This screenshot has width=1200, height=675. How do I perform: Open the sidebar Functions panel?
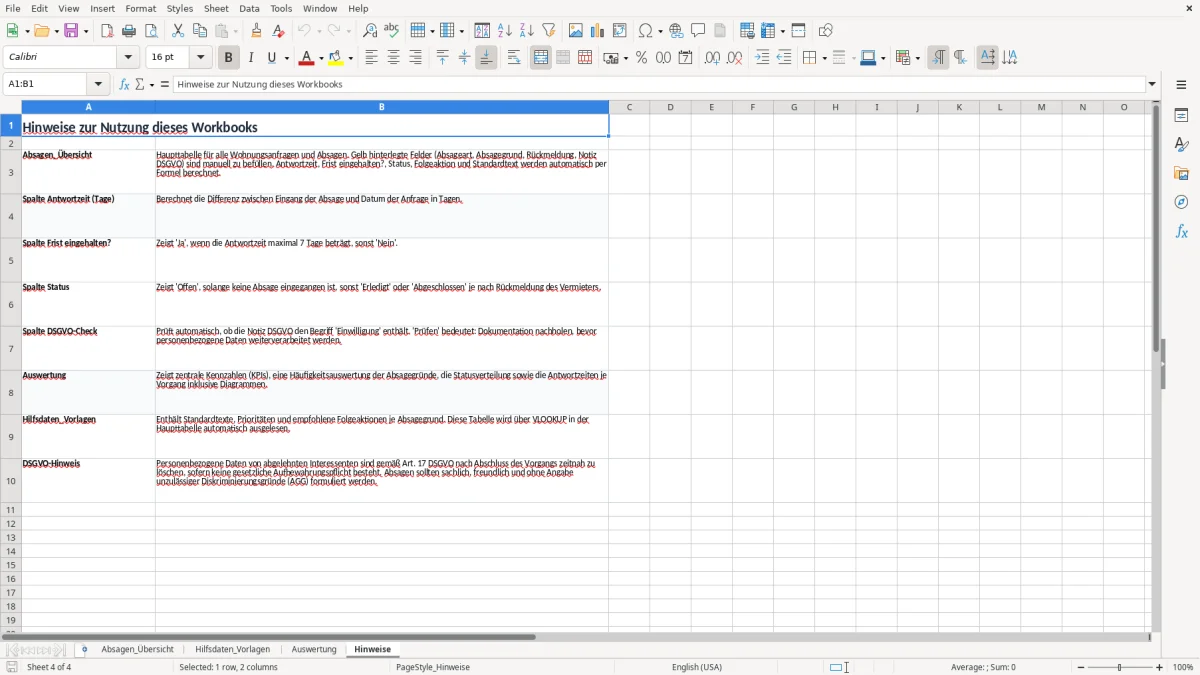coord(1181,232)
